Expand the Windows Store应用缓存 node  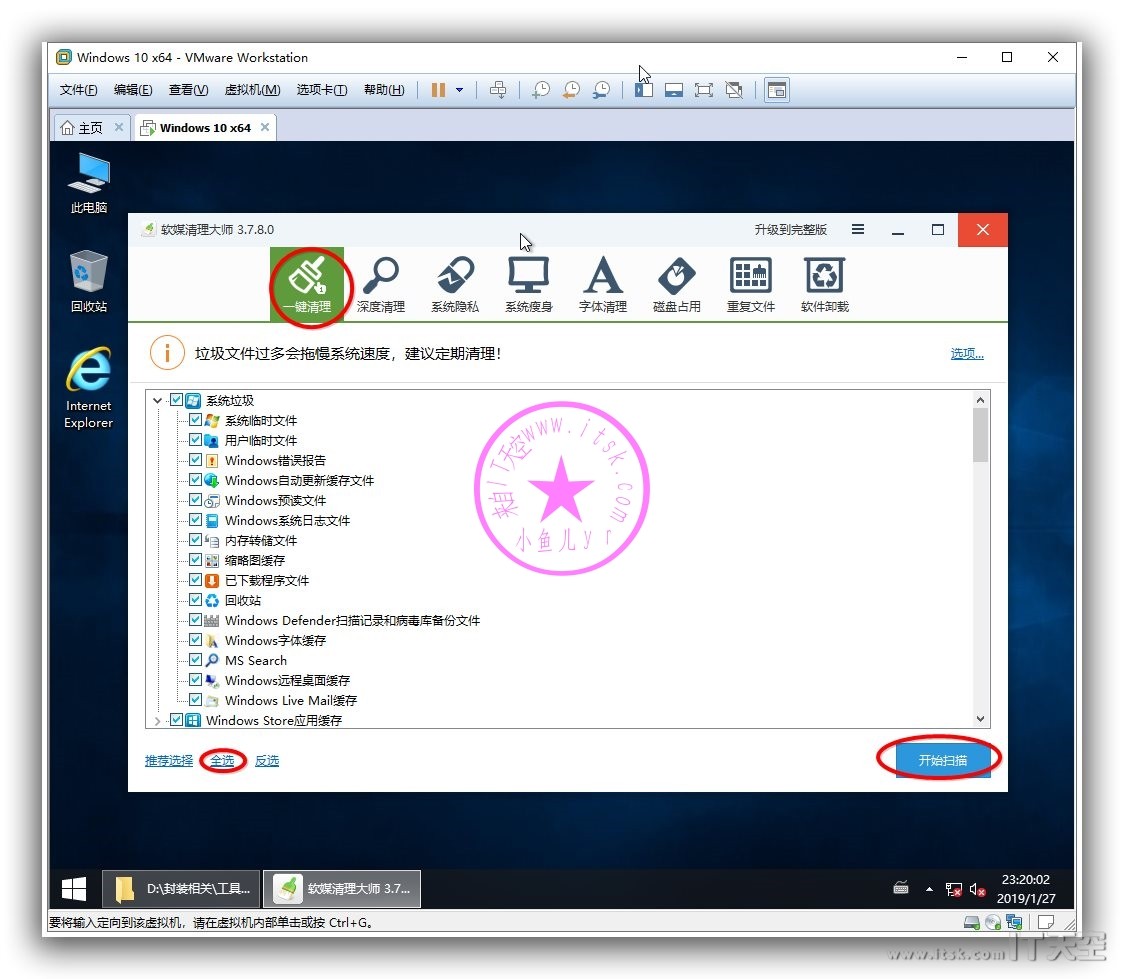158,720
